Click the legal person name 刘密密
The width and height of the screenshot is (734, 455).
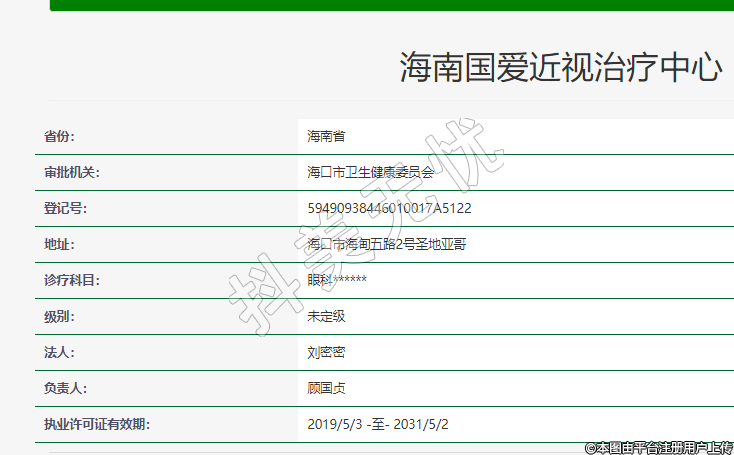[326, 352]
